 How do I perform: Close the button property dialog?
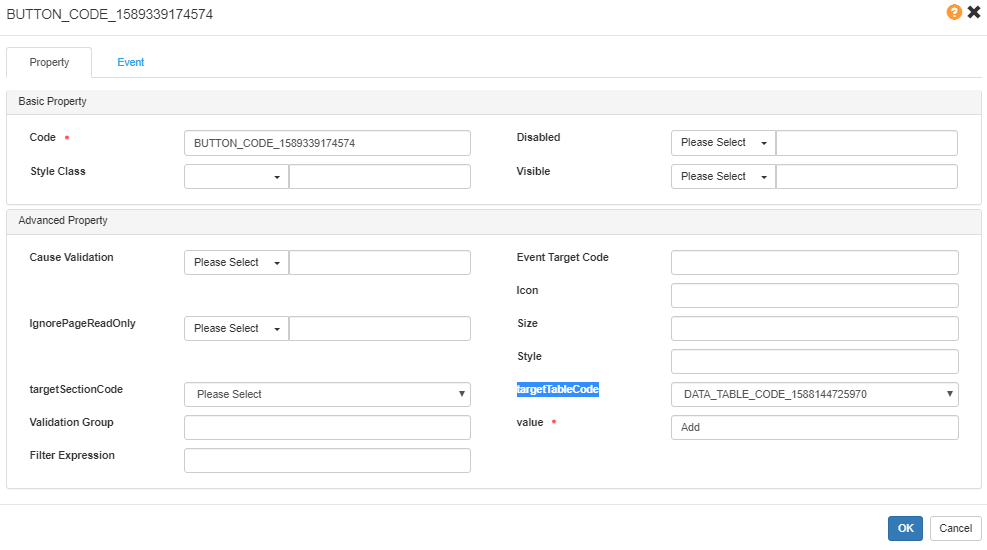tap(973, 13)
